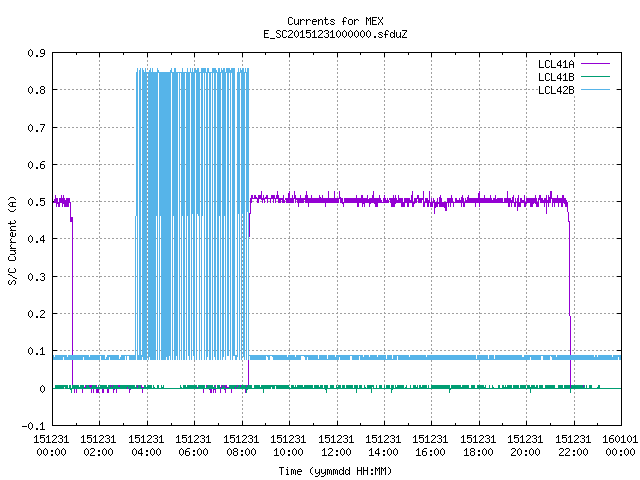This screenshot has width=640, height=480.
Task: Click the -0.1 y-axis tick label
Action: [33, 426]
